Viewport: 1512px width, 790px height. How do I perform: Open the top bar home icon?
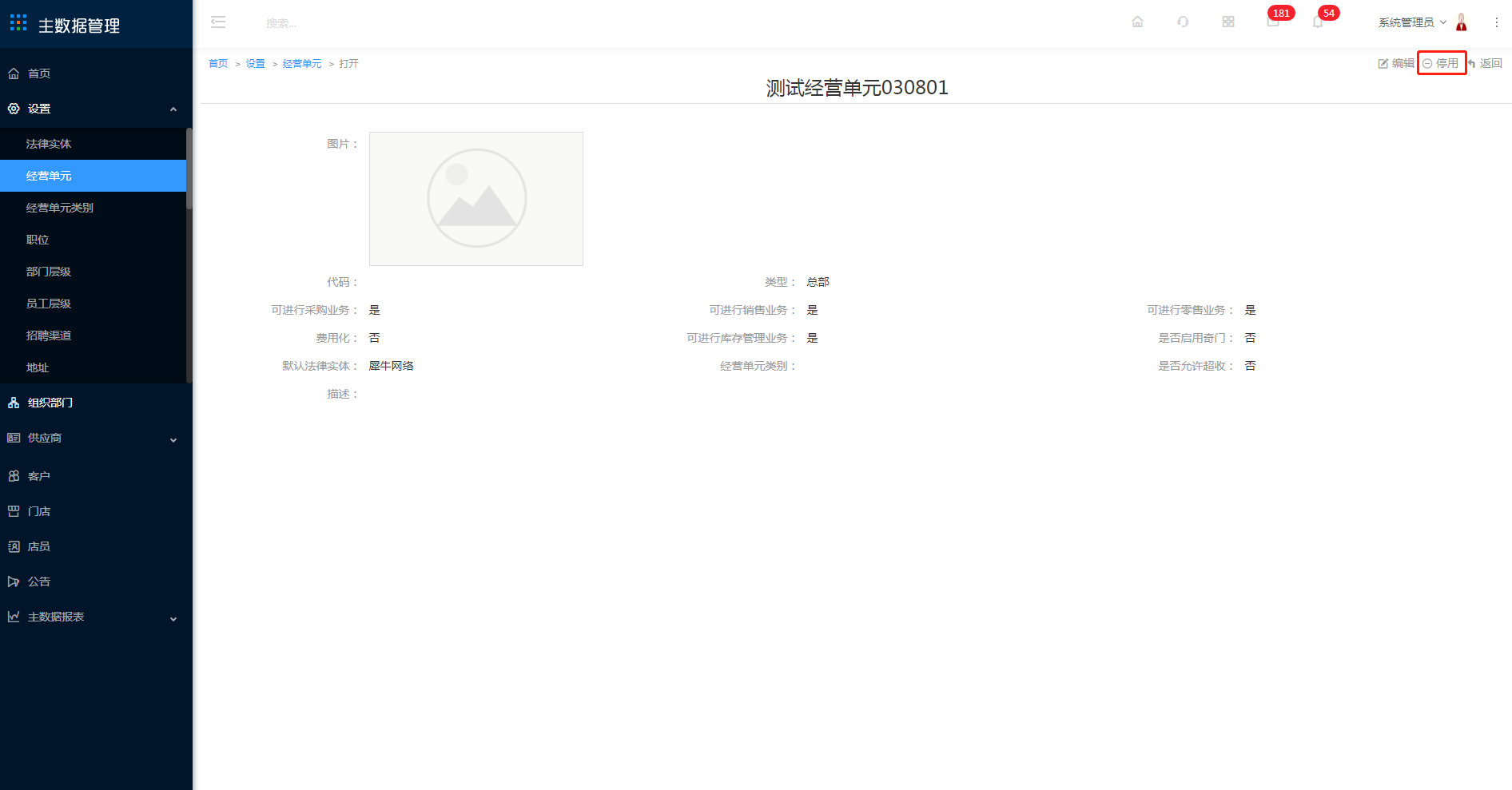(1137, 22)
